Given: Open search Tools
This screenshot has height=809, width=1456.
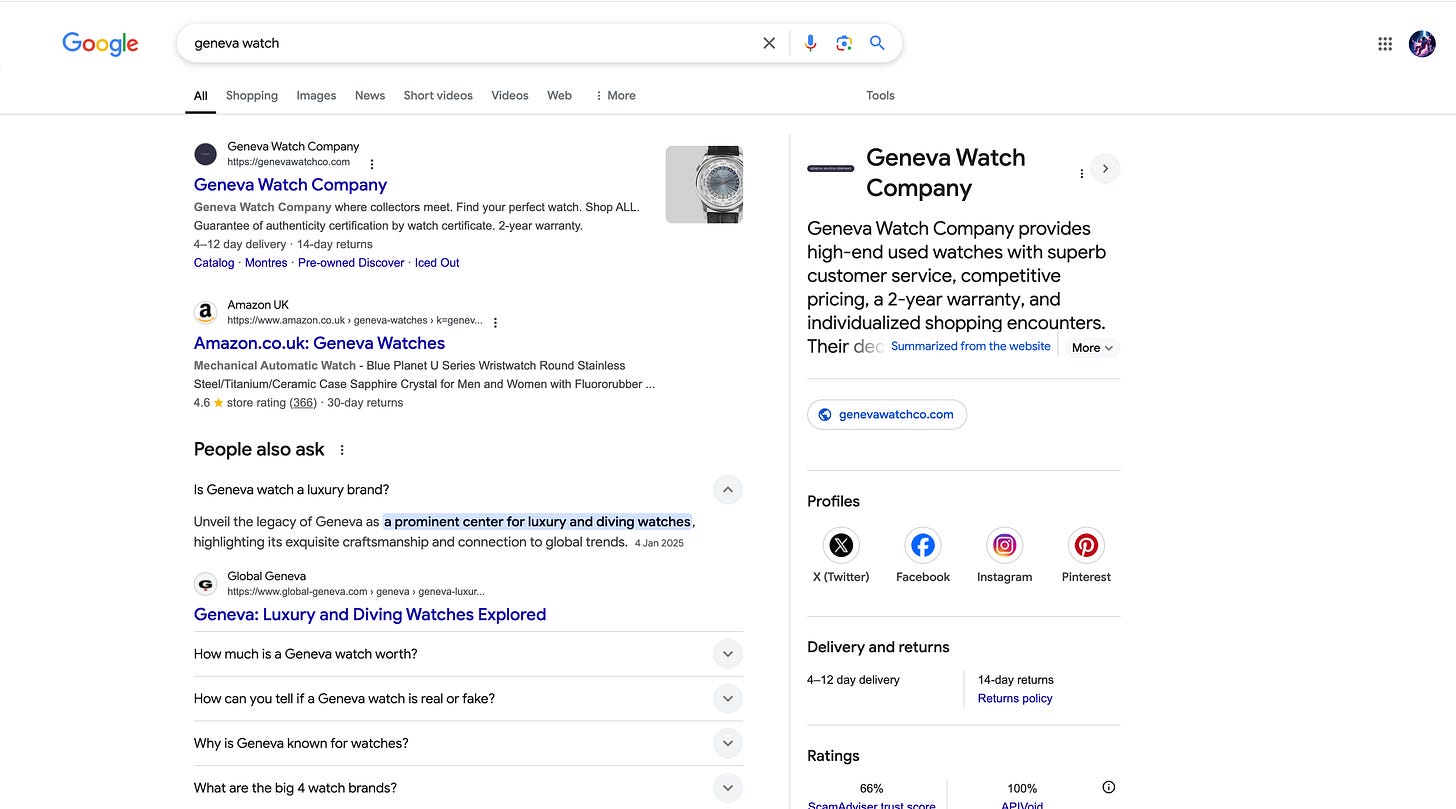Looking at the screenshot, I should click(x=880, y=96).
